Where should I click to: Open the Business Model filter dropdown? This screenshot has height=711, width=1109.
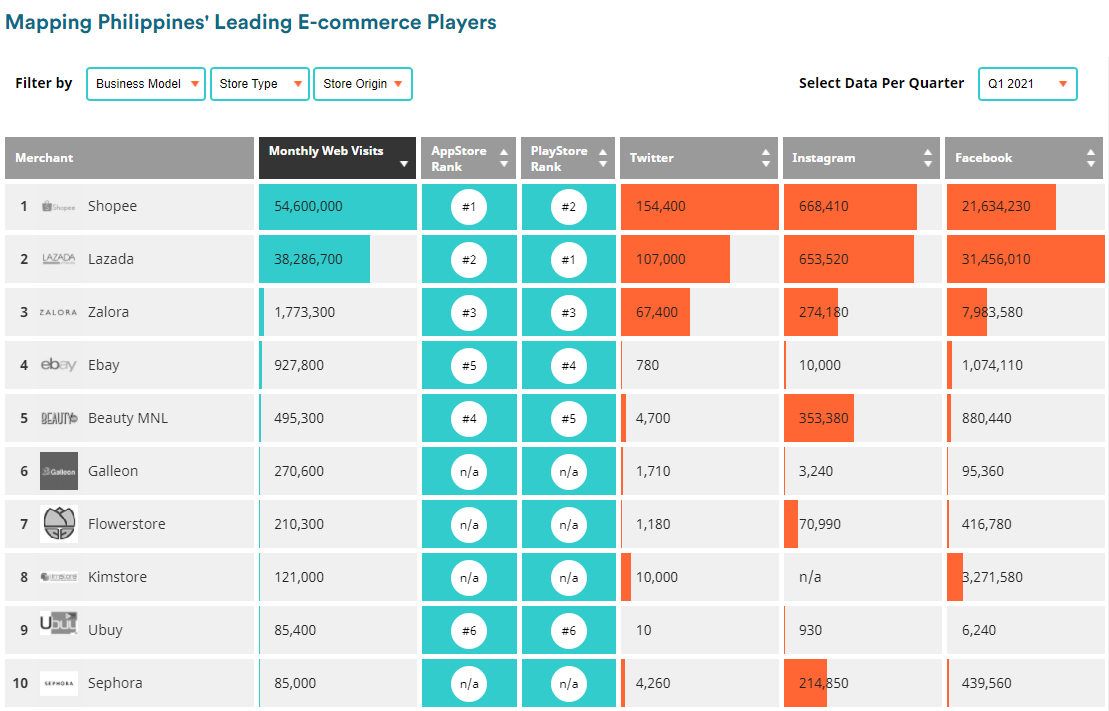146,83
